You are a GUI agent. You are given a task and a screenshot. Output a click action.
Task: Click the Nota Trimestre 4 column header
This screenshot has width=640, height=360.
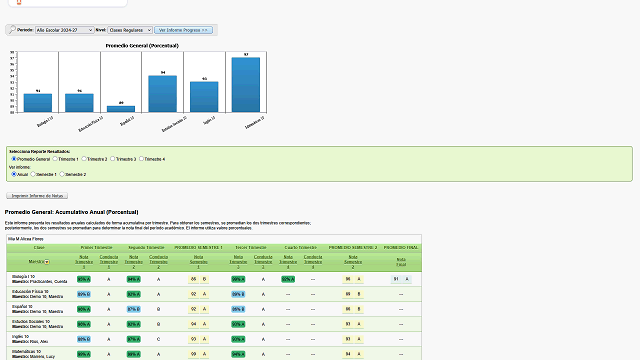point(288,262)
